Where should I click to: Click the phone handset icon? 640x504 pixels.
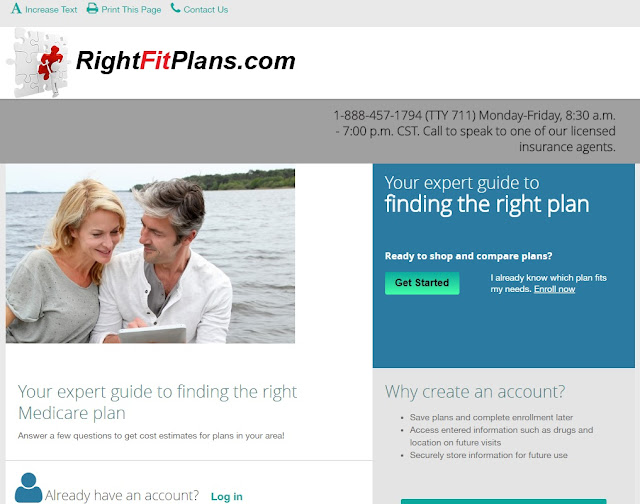[176, 8]
